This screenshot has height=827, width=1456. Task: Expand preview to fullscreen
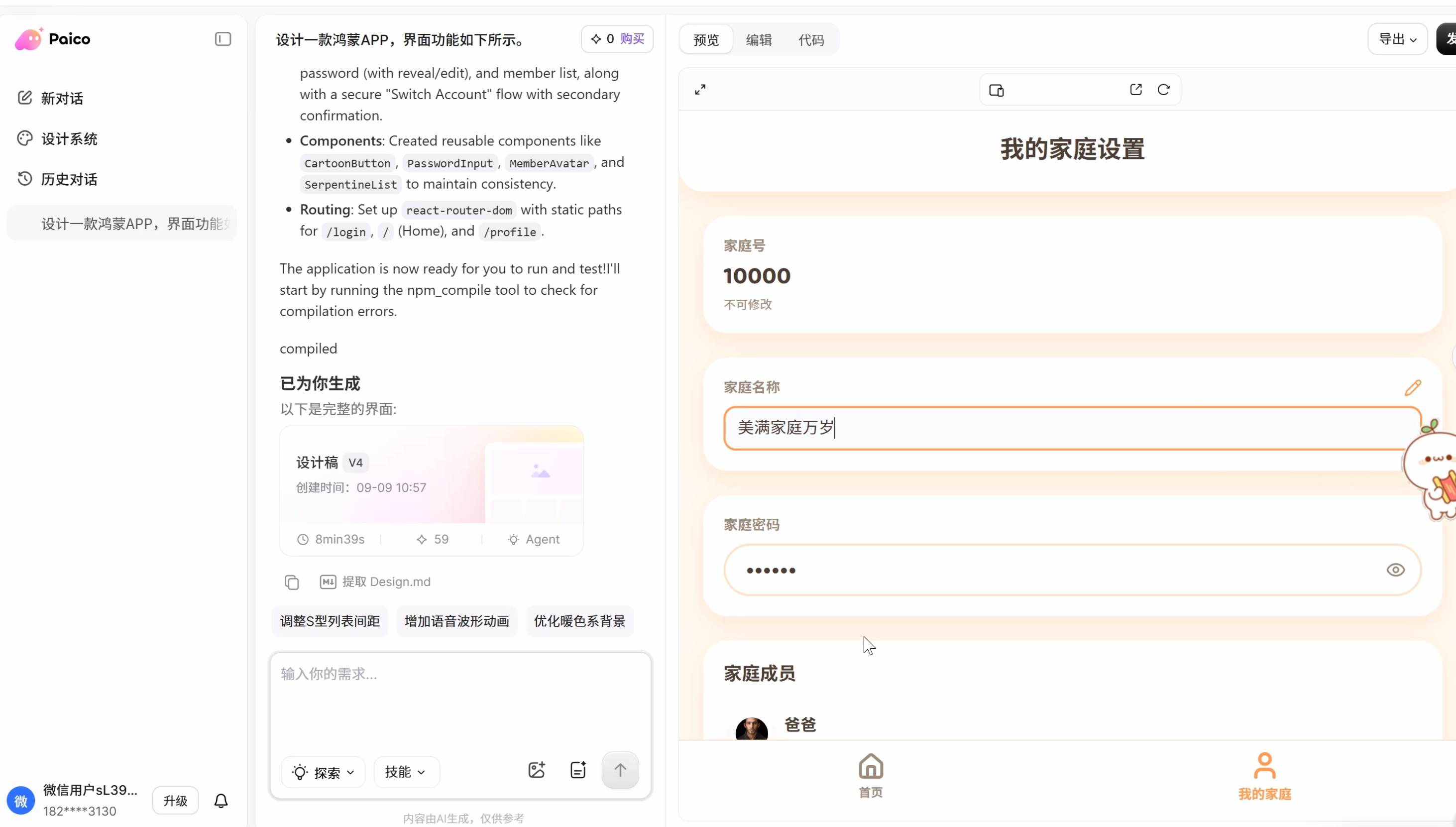pyautogui.click(x=700, y=90)
